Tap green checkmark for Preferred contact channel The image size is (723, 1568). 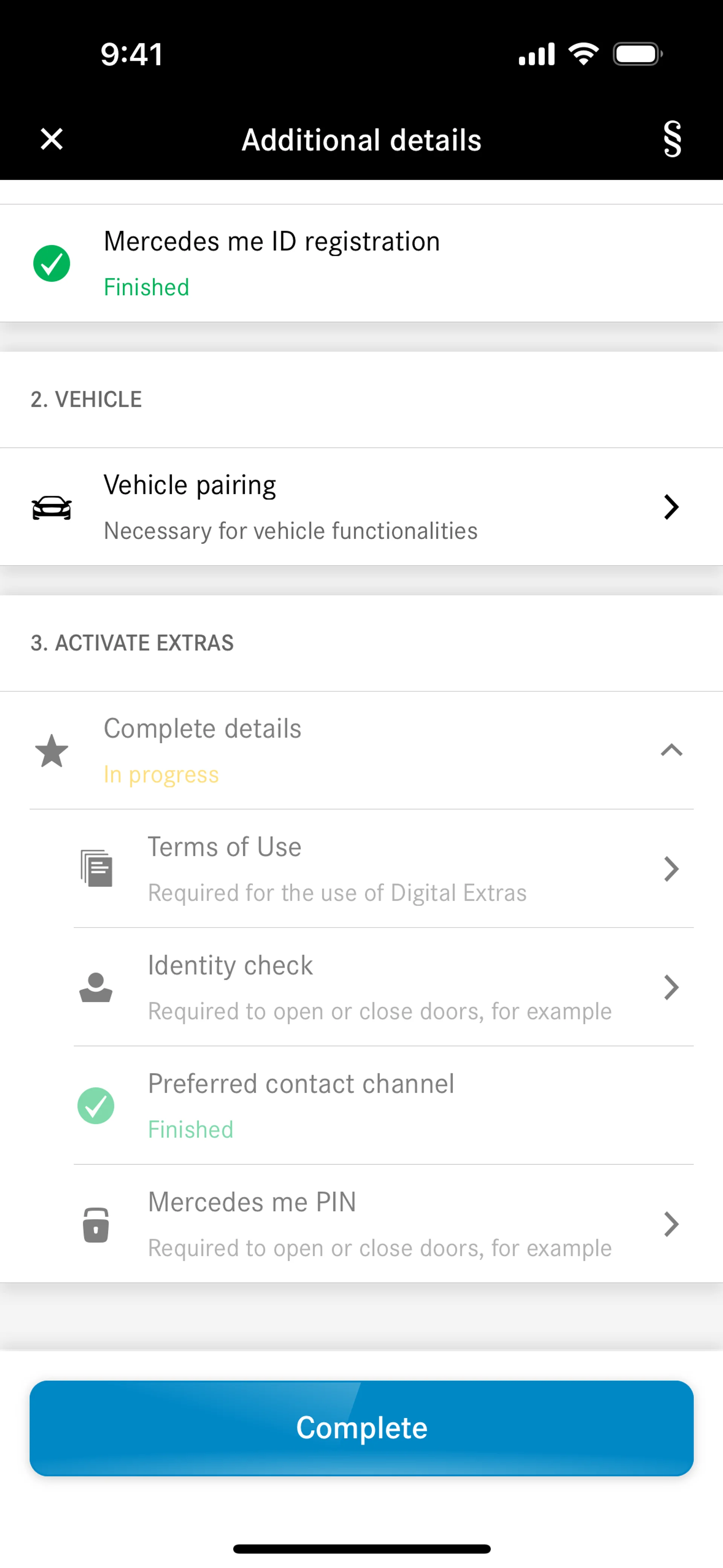[x=96, y=1105]
